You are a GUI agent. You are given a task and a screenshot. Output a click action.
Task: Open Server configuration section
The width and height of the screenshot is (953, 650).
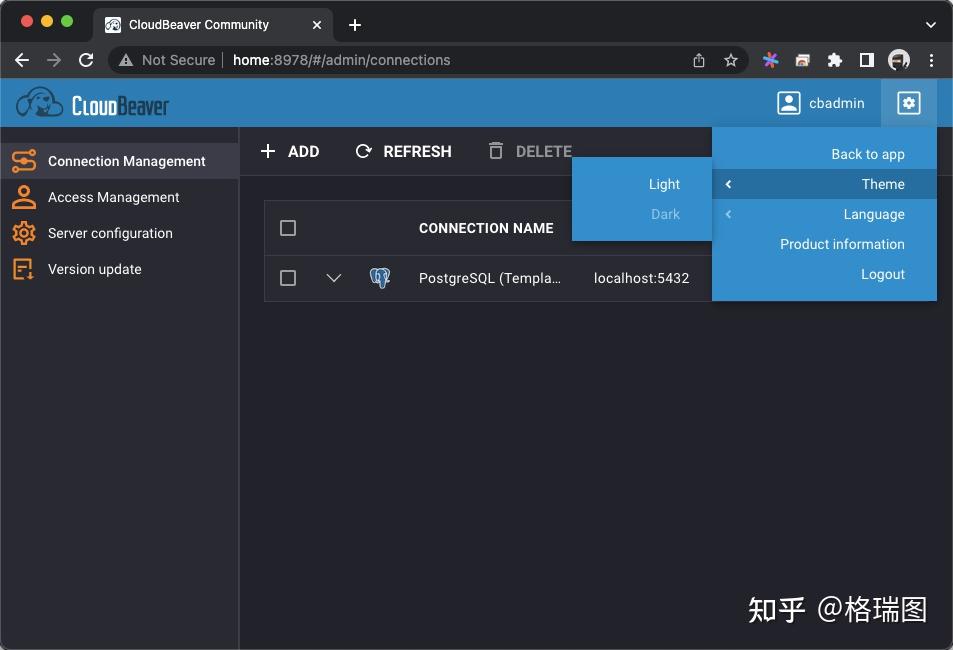tap(119, 233)
